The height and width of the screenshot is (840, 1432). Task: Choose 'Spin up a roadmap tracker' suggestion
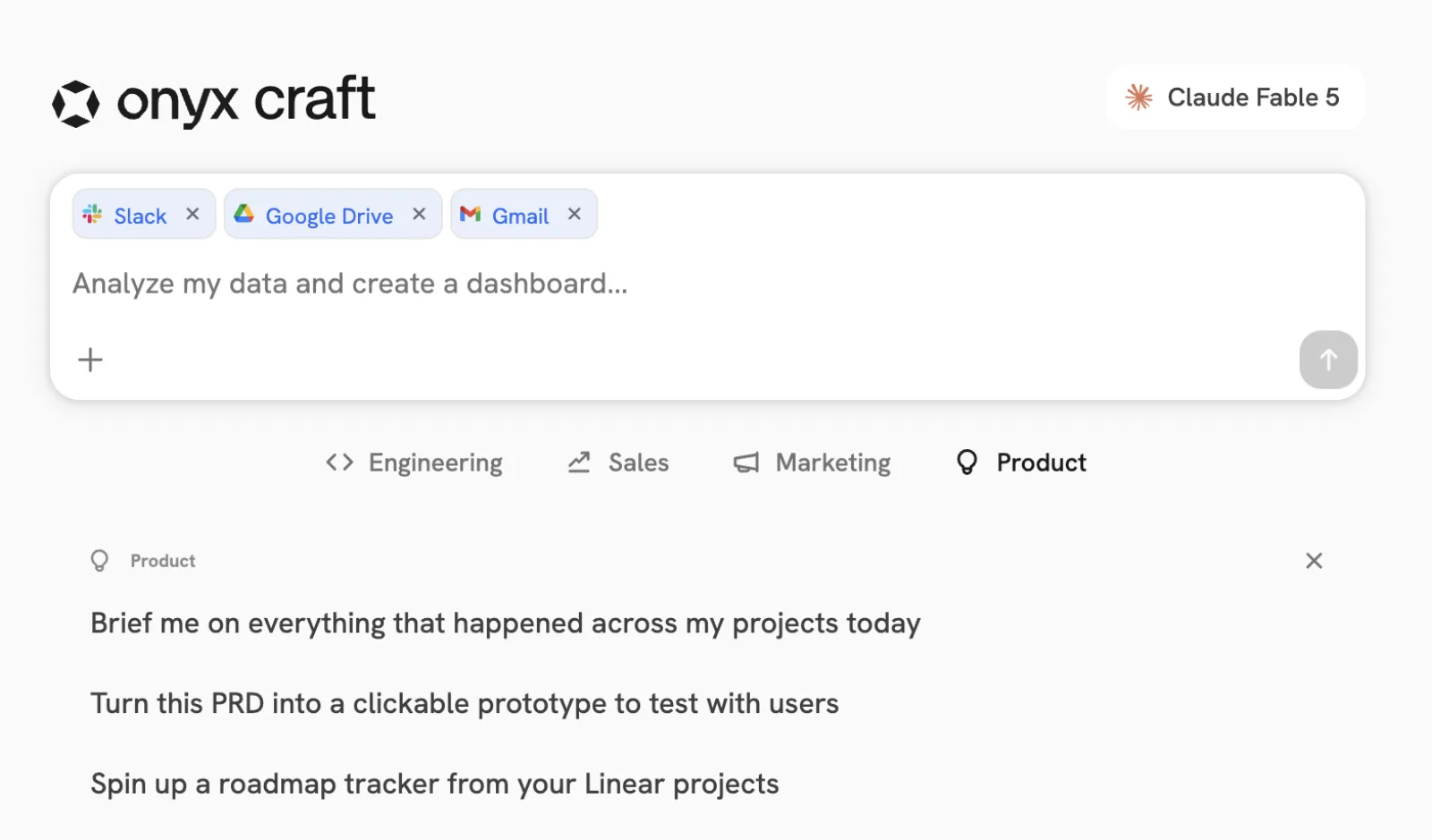(x=435, y=785)
